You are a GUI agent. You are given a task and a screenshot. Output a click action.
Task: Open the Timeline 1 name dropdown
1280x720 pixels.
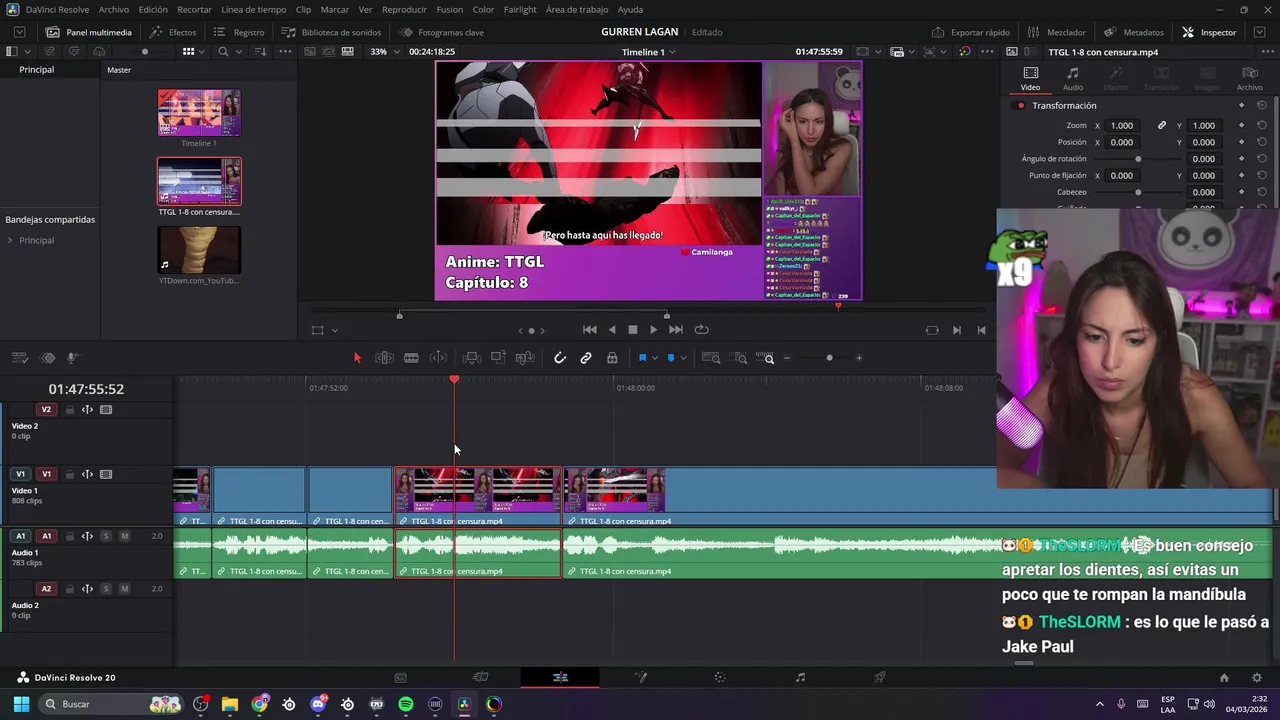click(648, 52)
